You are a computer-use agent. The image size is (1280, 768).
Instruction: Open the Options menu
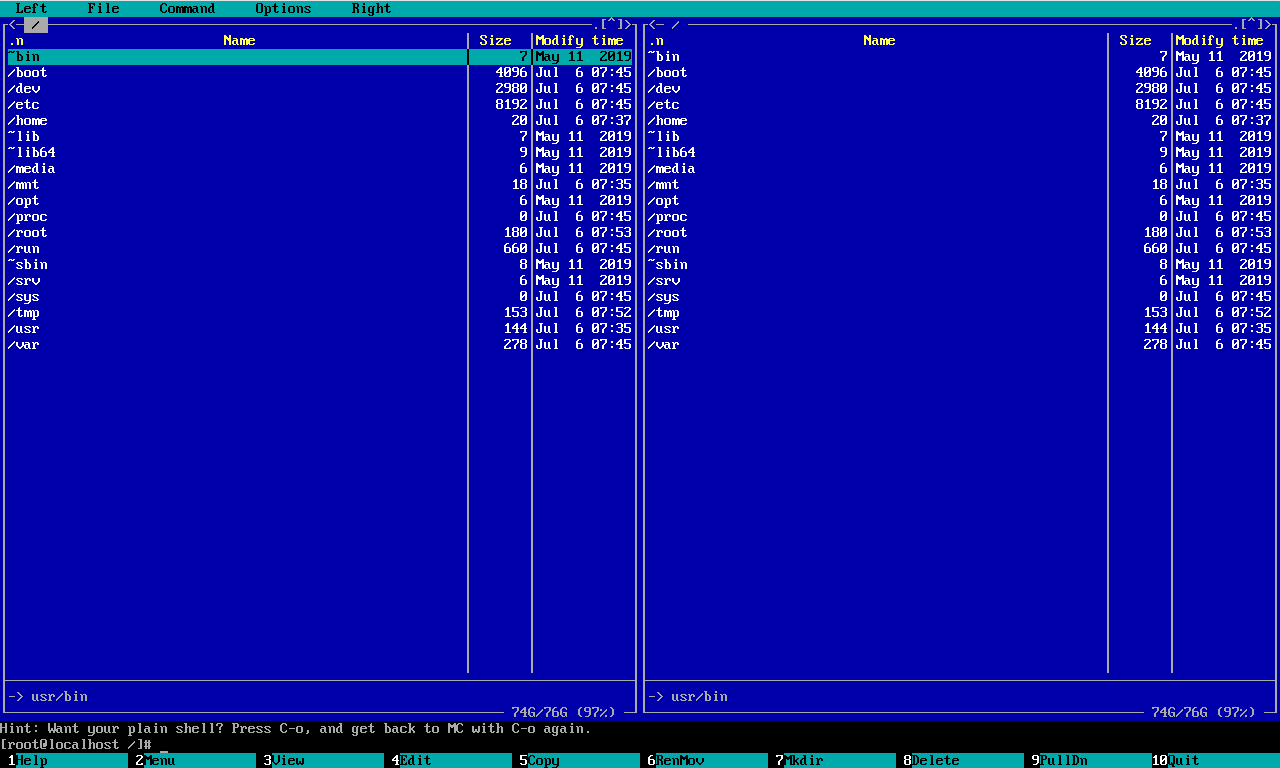coord(283,8)
